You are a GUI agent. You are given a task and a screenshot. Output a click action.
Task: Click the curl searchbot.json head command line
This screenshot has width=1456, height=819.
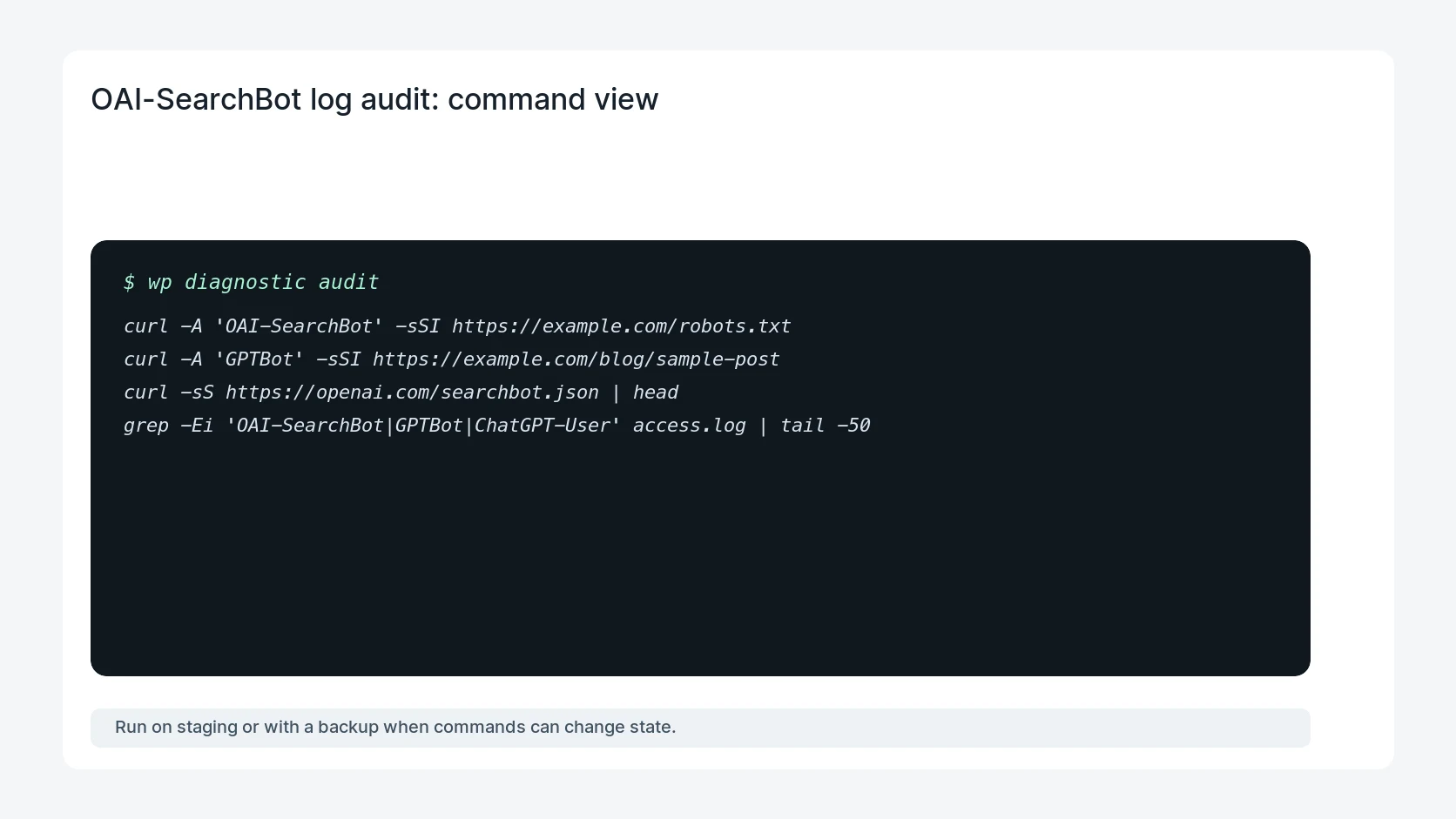click(401, 393)
